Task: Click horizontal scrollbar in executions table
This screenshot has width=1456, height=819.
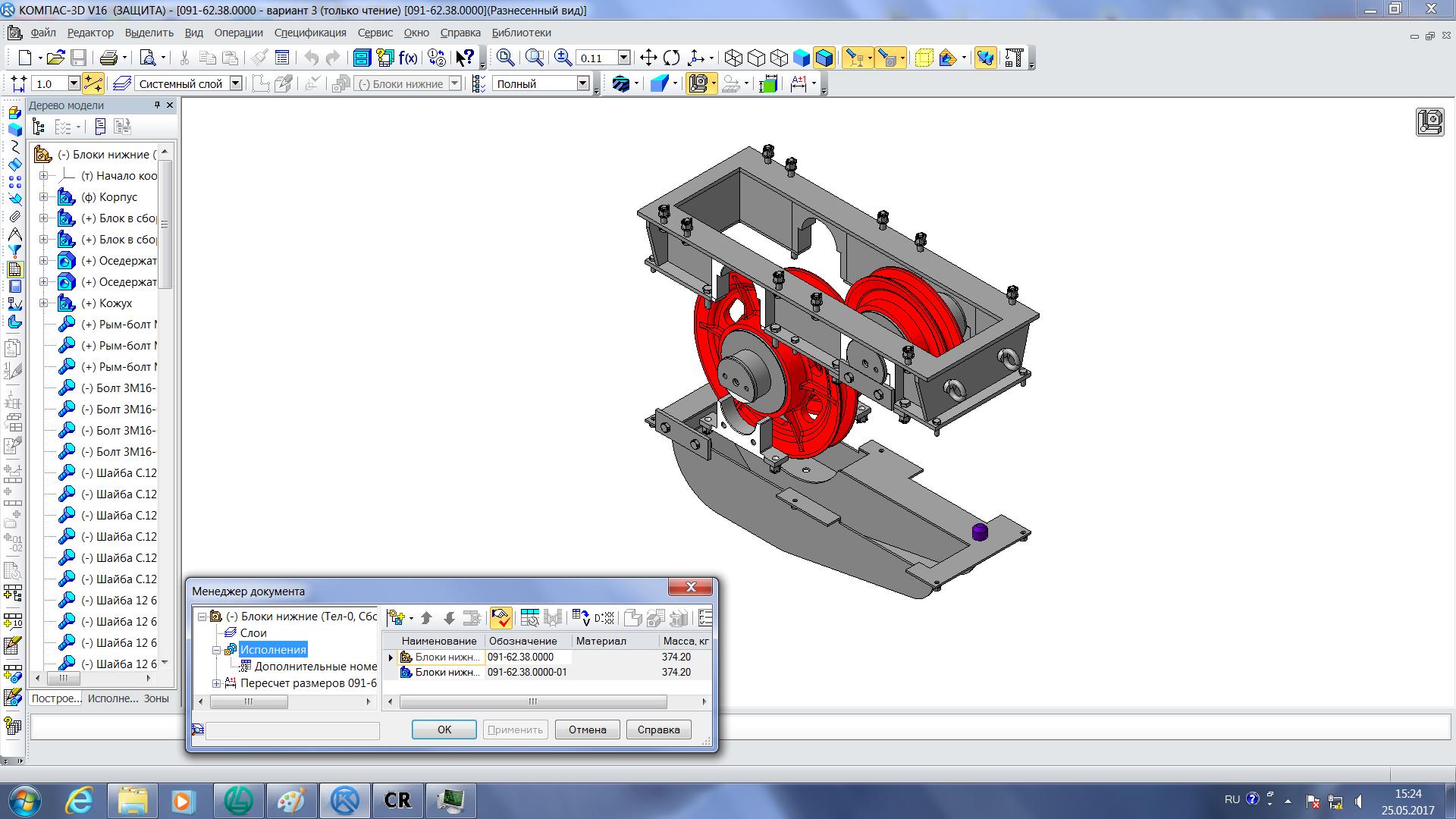Action: (532, 701)
